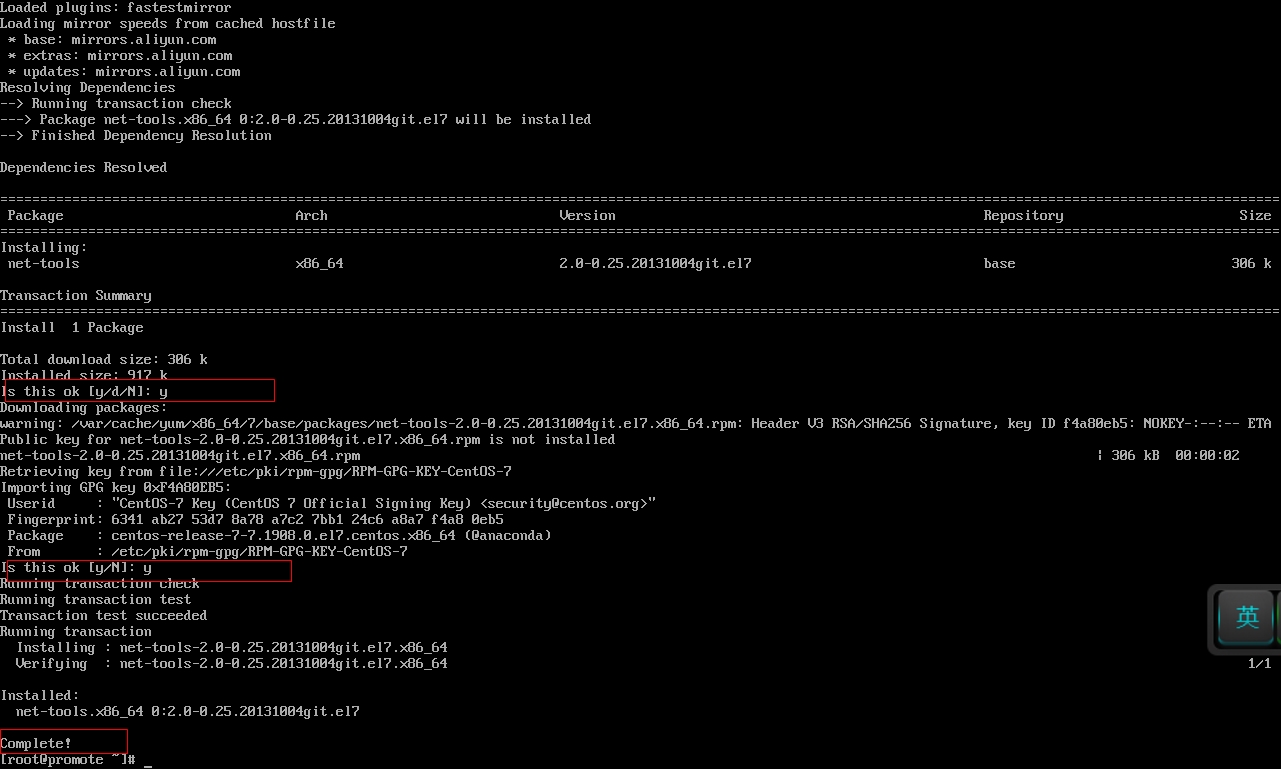Select the 'Resolving Dependencies' line
This screenshot has width=1281, height=769.
(88, 87)
